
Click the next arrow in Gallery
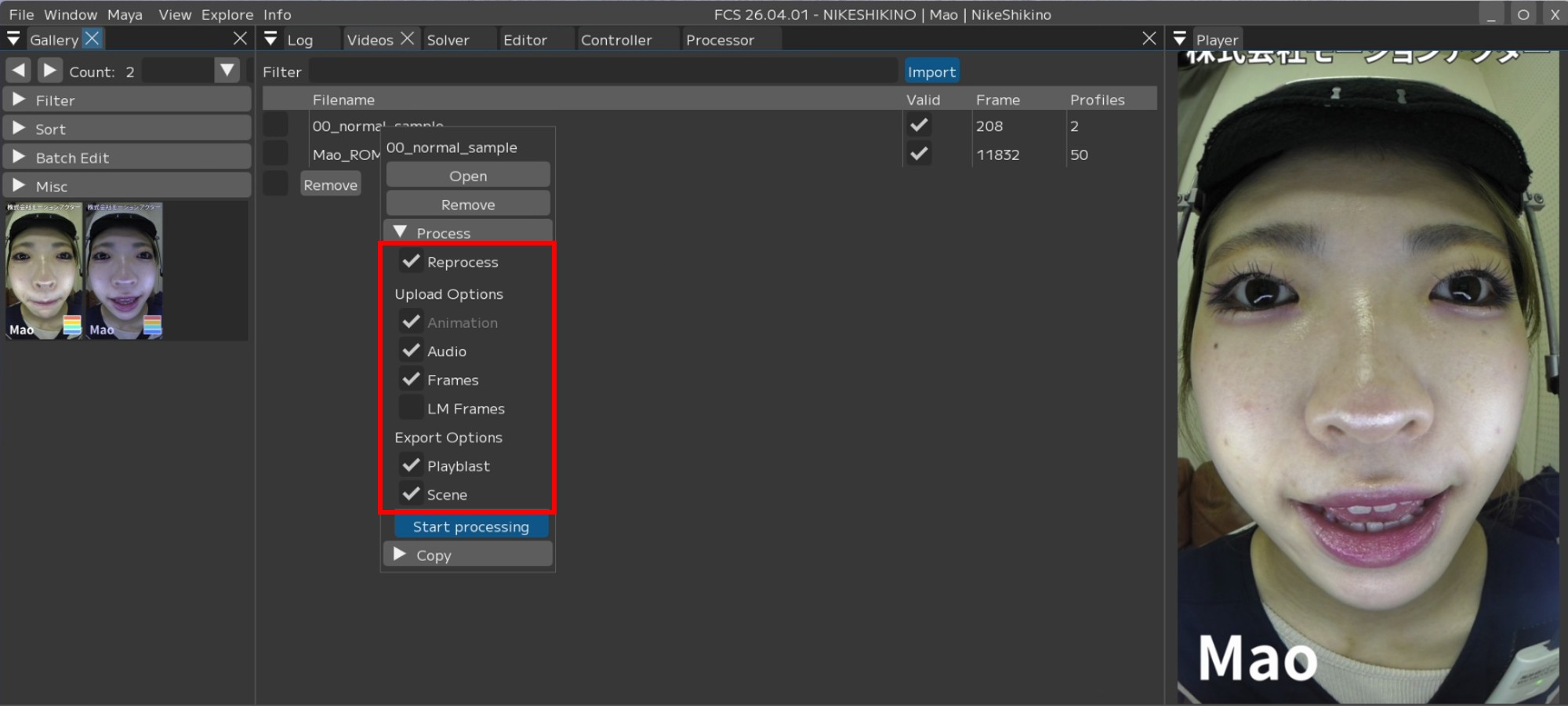49,71
